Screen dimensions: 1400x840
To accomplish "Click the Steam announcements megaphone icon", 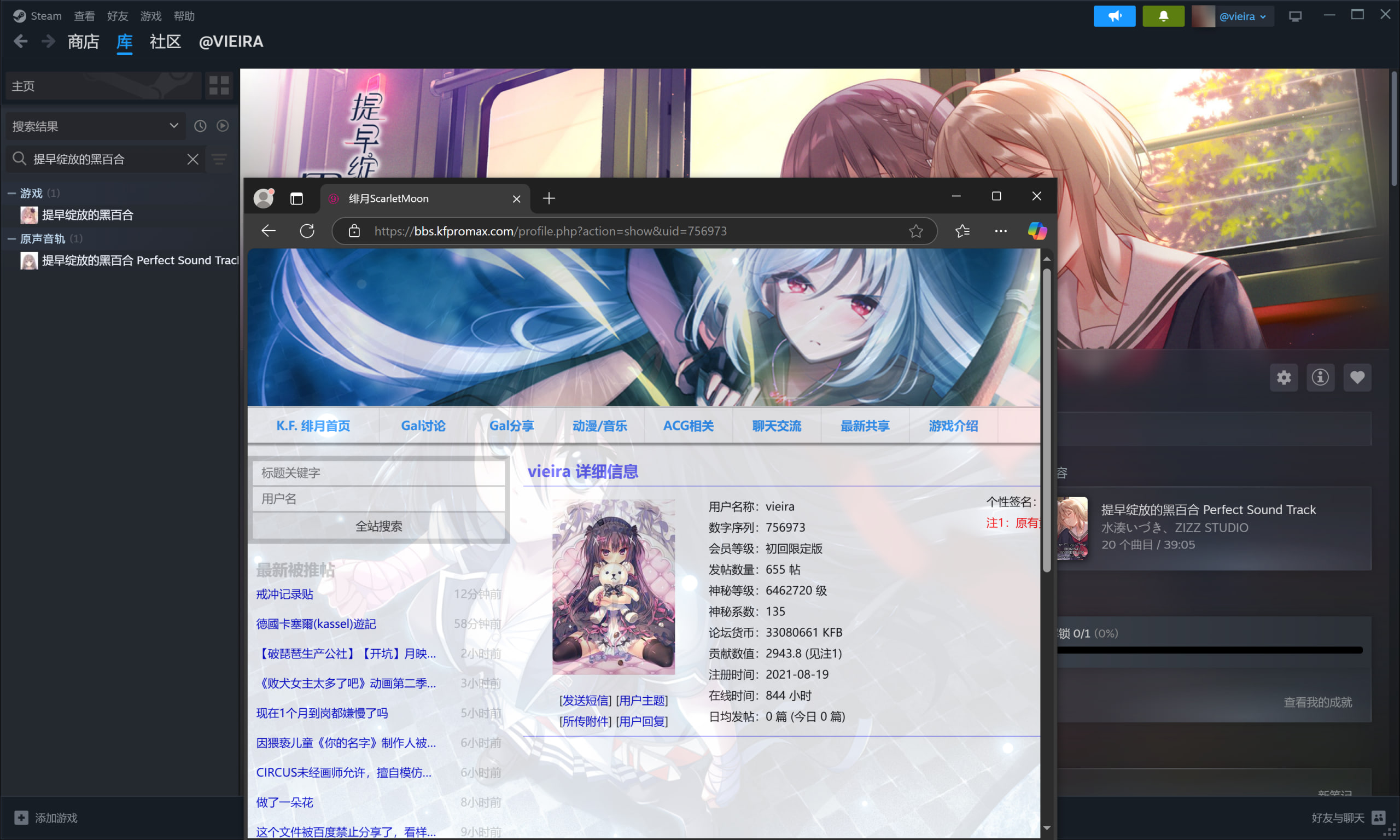I will coord(1113,16).
